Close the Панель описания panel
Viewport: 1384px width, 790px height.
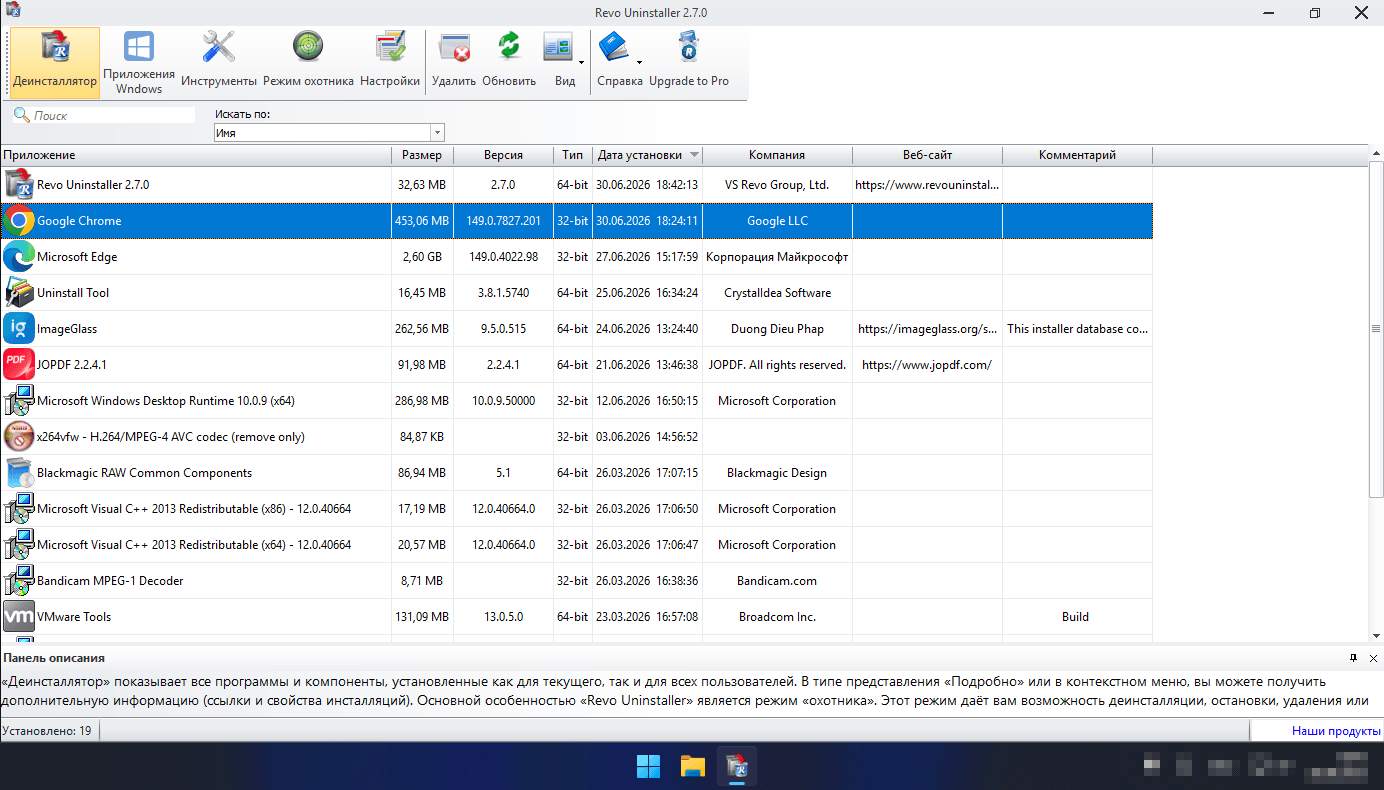[1373, 658]
